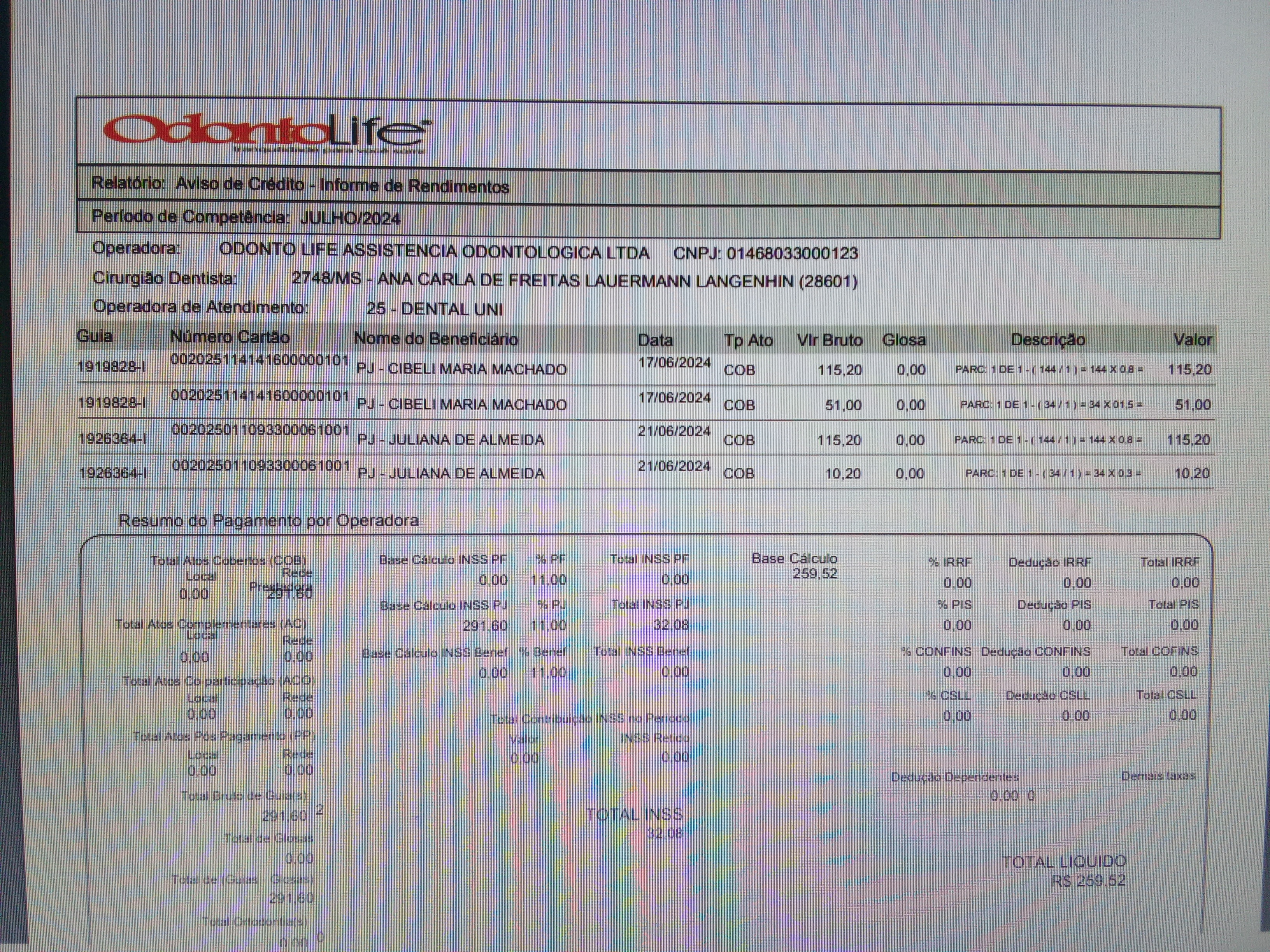
Task: Click the Resumo do Pagamento por Operadora heading
Action: [x=268, y=520]
